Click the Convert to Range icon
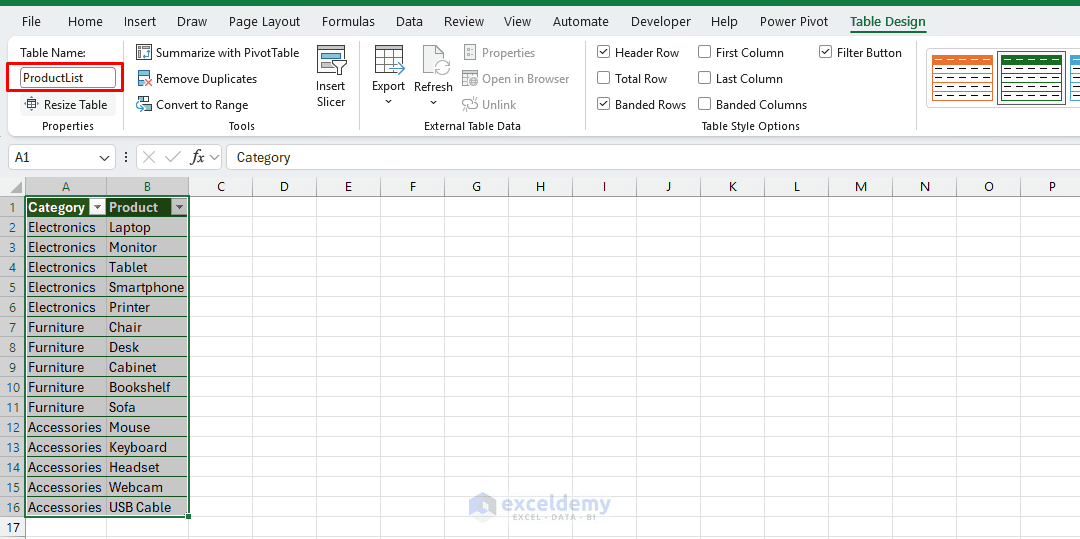This screenshot has width=1080, height=539. (144, 105)
